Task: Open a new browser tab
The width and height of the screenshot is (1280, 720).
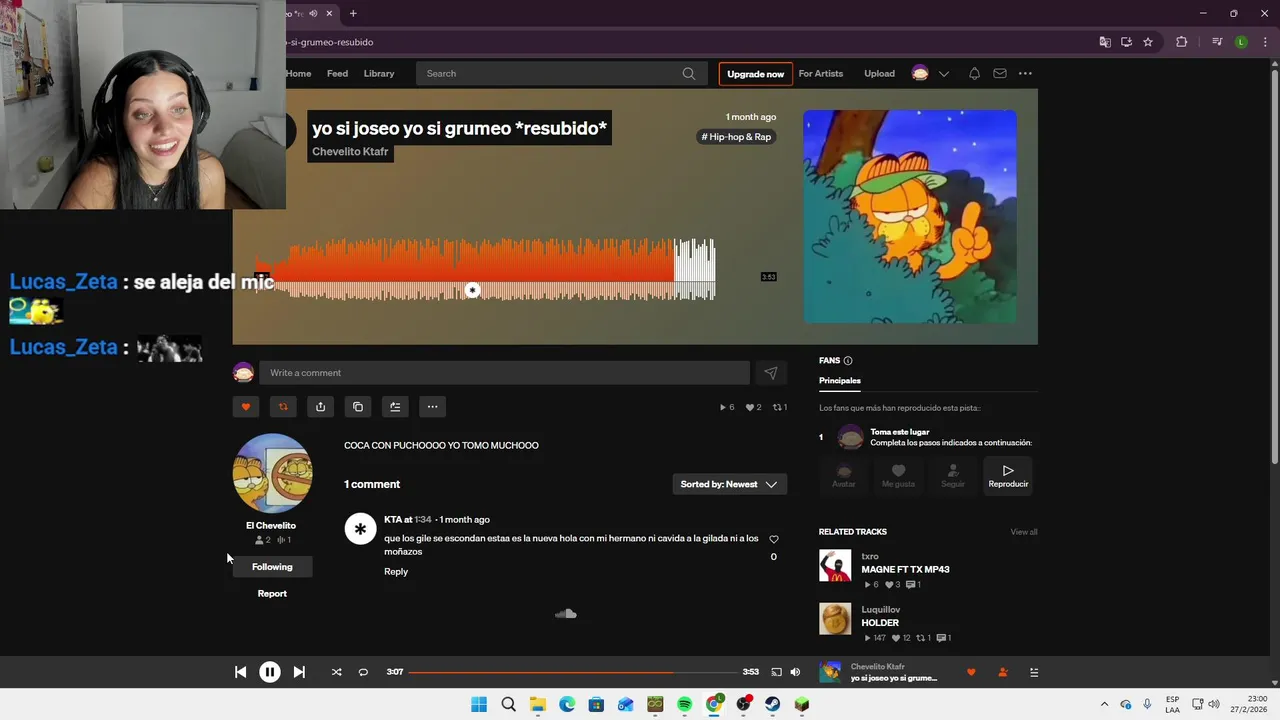Action: tap(353, 14)
